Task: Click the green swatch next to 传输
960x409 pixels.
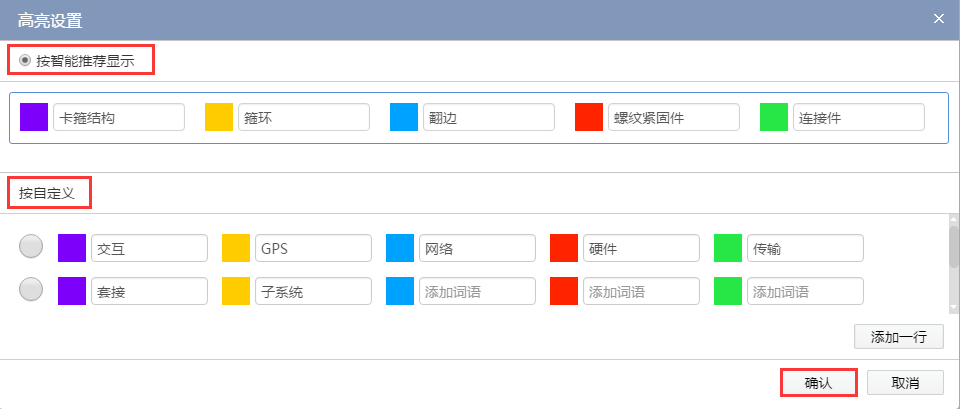Action: (x=728, y=248)
